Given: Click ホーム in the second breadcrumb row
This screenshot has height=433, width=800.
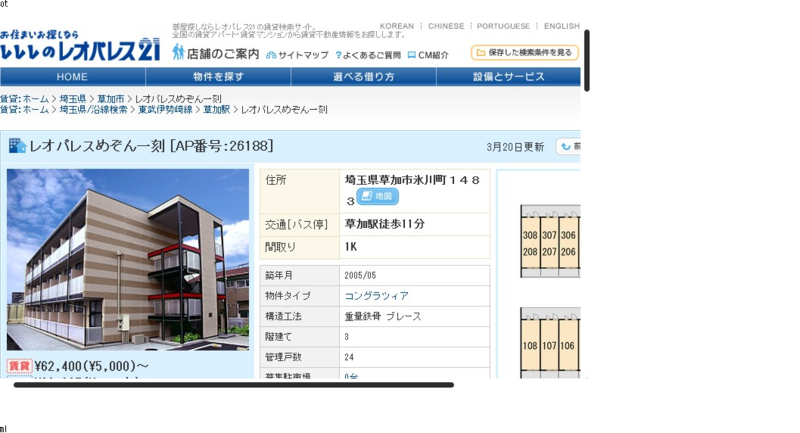Looking at the screenshot, I should [x=36, y=110].
